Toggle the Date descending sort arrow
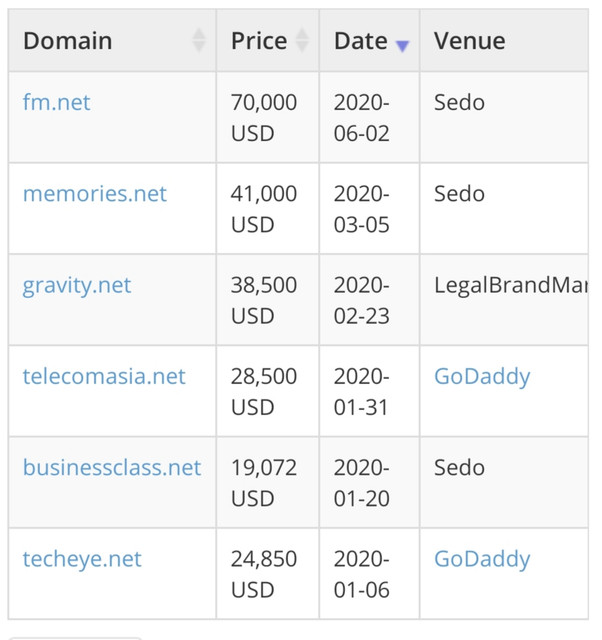602x640 pixels. point(402,46)
